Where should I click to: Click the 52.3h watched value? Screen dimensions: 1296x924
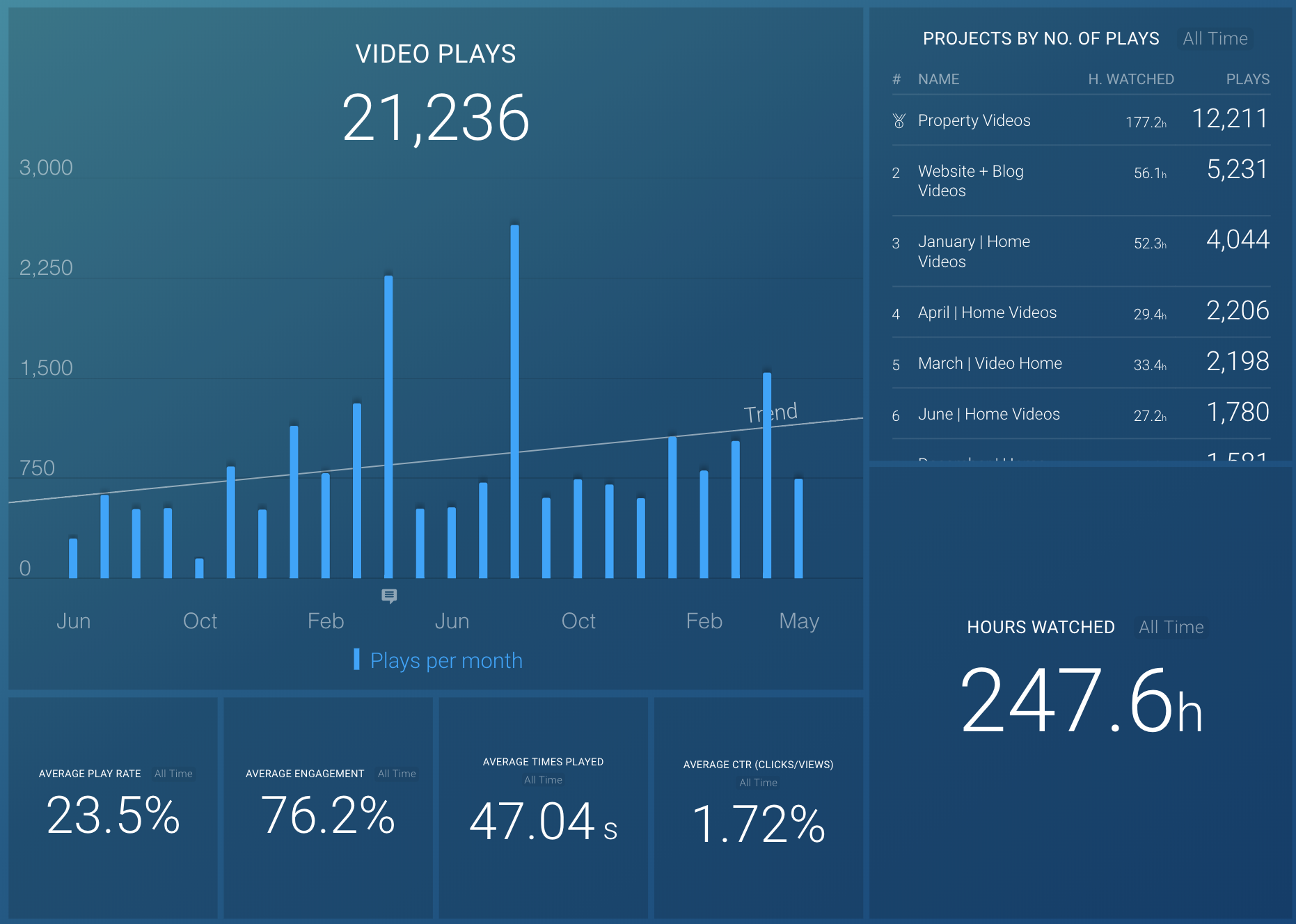pyautogui.click(x=1150, y=244)
